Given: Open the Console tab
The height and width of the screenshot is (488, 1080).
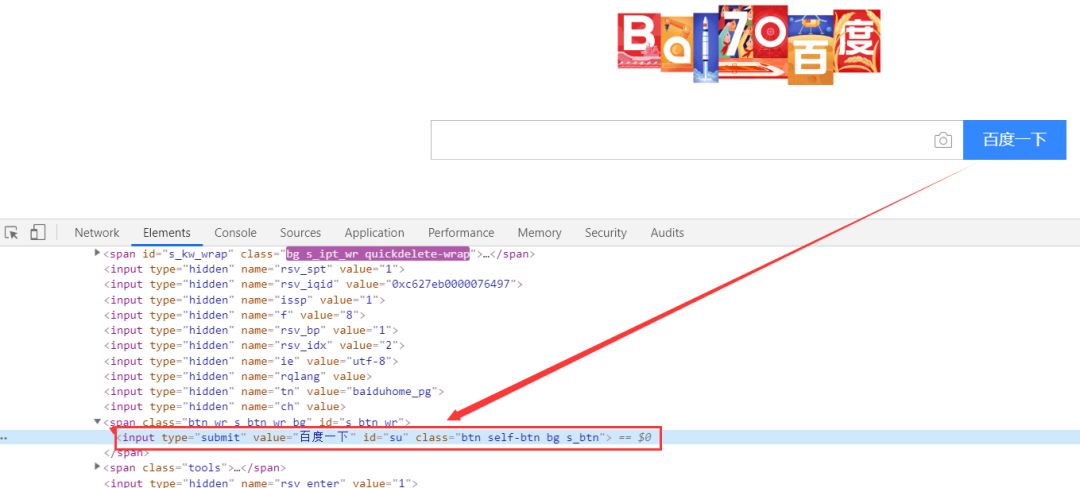Looking at the screenshot, I should point(236,233).
